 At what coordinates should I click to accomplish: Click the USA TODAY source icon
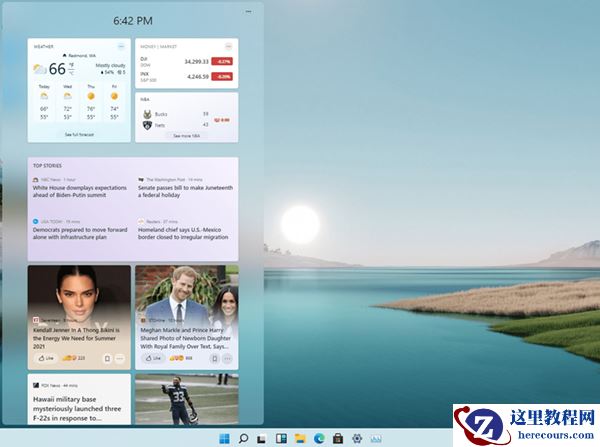click(x=36, y=221)
